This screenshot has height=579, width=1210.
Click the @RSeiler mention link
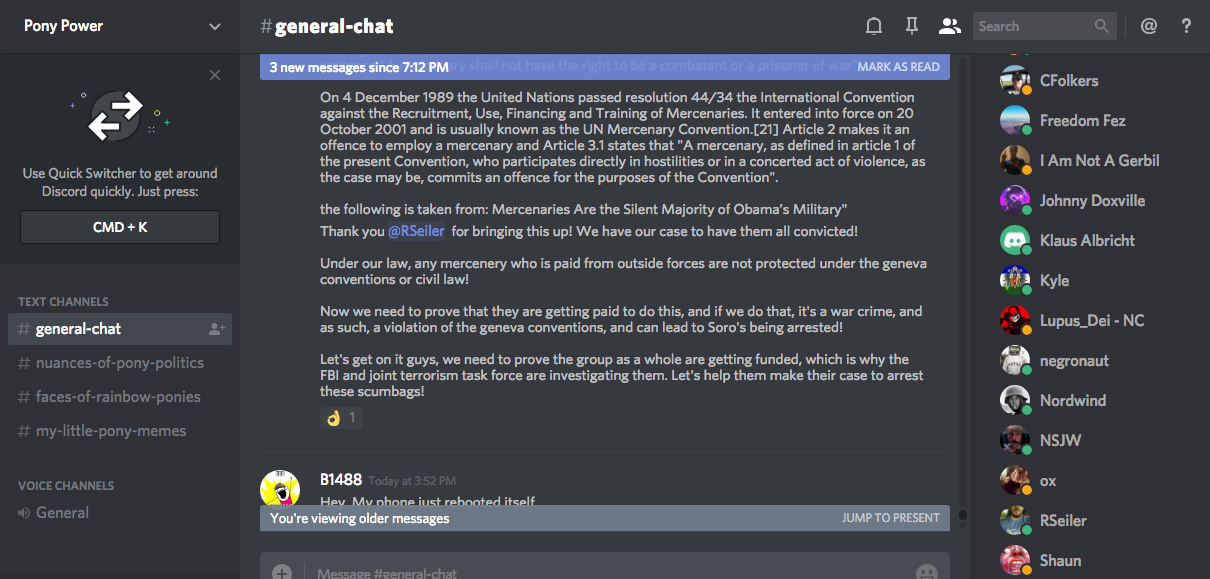[x=416, y=231]
